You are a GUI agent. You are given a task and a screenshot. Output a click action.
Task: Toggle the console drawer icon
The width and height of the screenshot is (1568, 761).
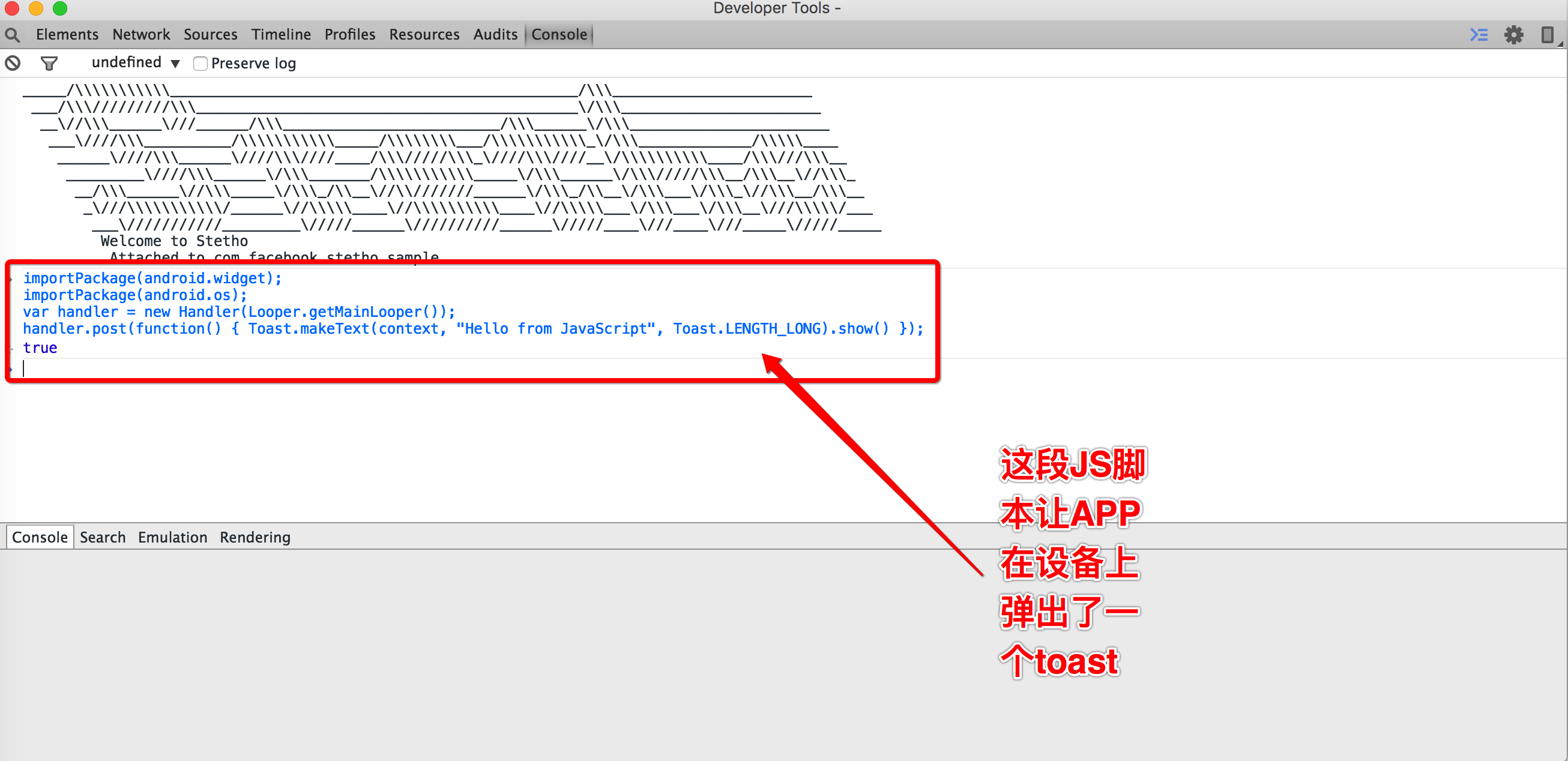point(1479,35)
